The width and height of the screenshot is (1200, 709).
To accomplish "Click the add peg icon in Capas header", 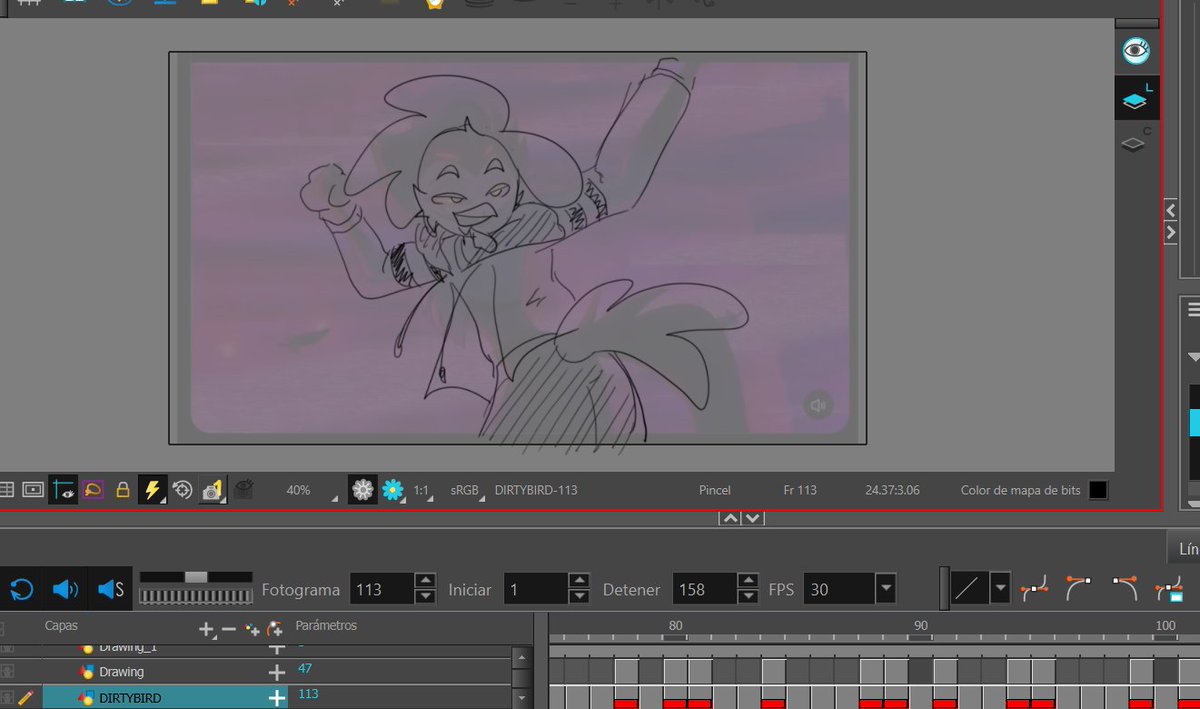I will coord(274,630).
